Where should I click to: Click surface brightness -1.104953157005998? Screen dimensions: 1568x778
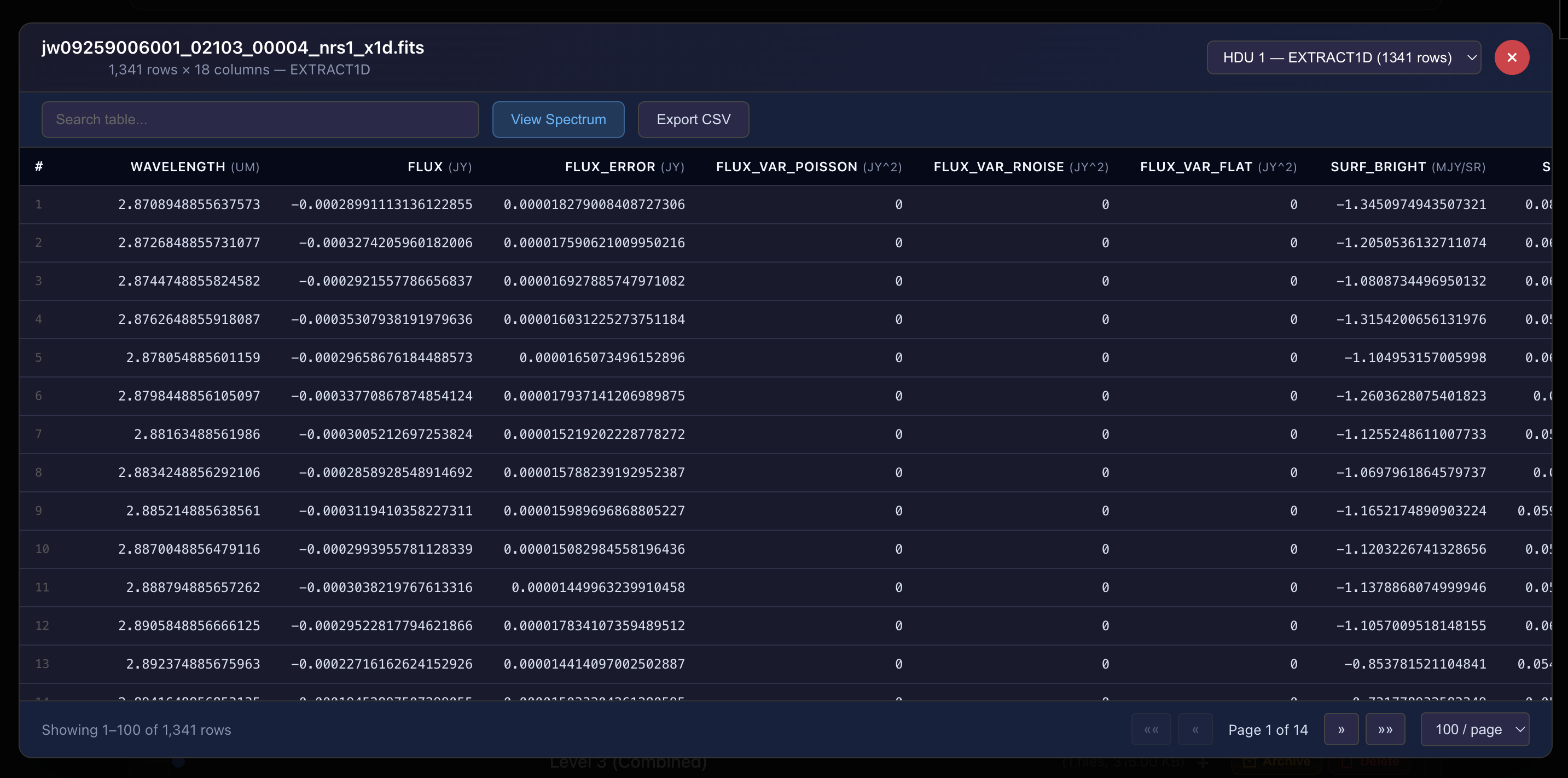(x=1415, y=358)
